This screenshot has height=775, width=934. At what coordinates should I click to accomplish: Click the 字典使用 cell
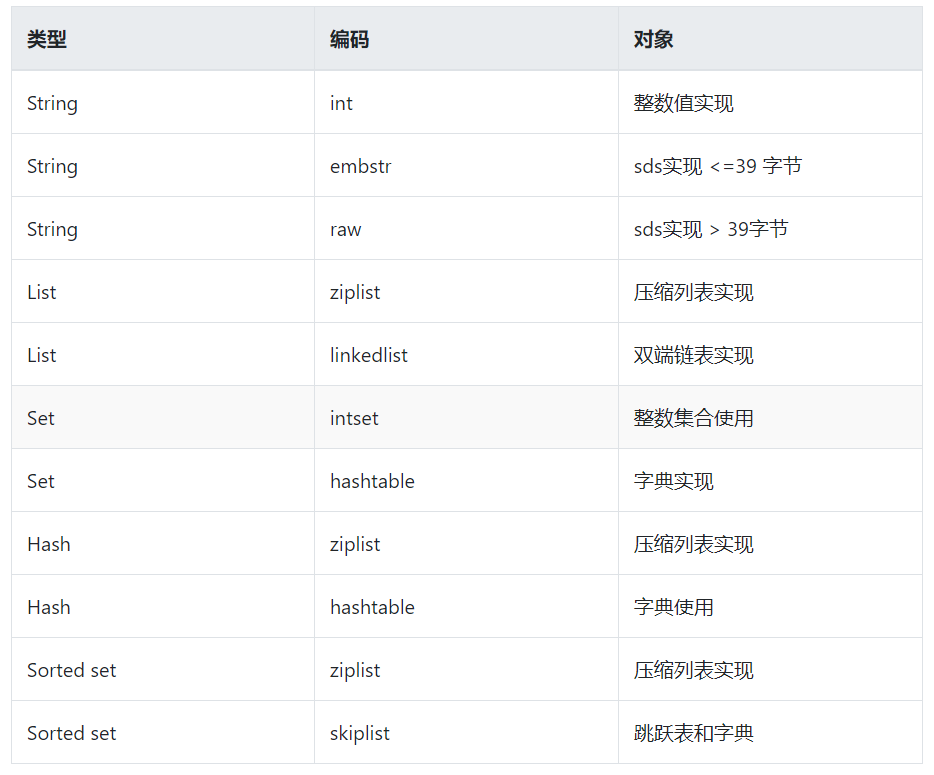(673, 607)
